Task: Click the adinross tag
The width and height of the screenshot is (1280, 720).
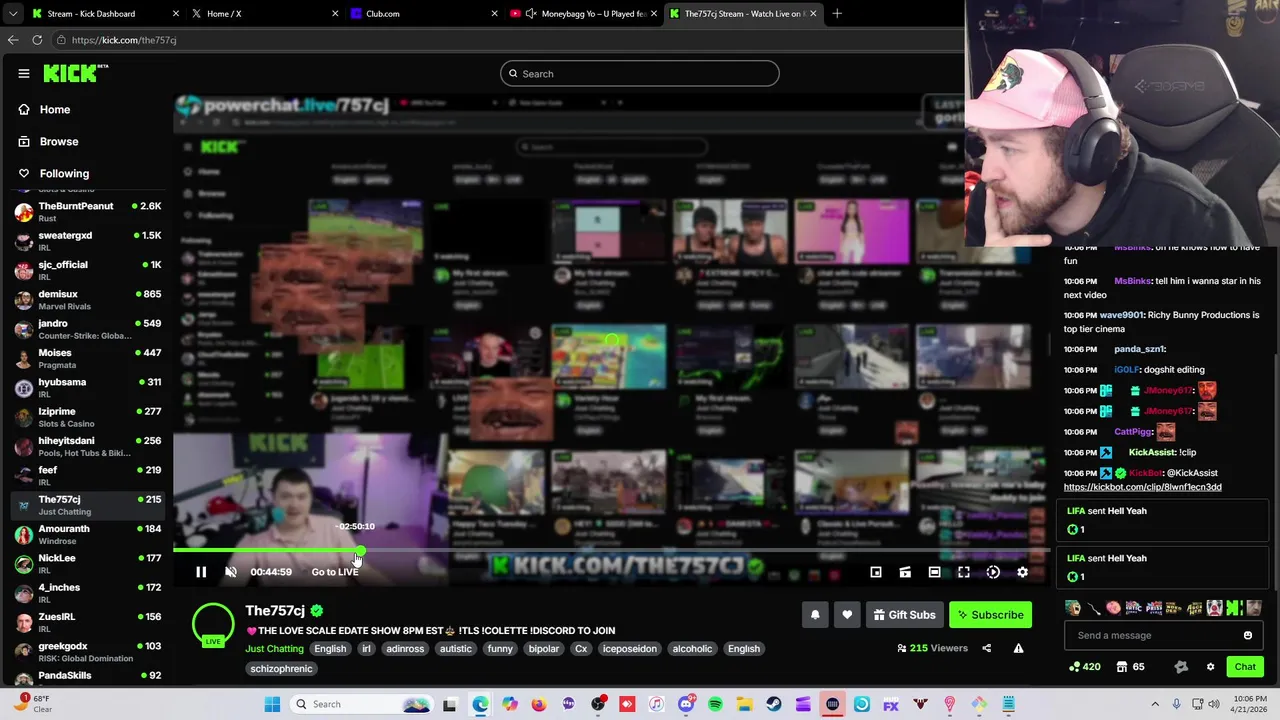Action: (405, 648)
